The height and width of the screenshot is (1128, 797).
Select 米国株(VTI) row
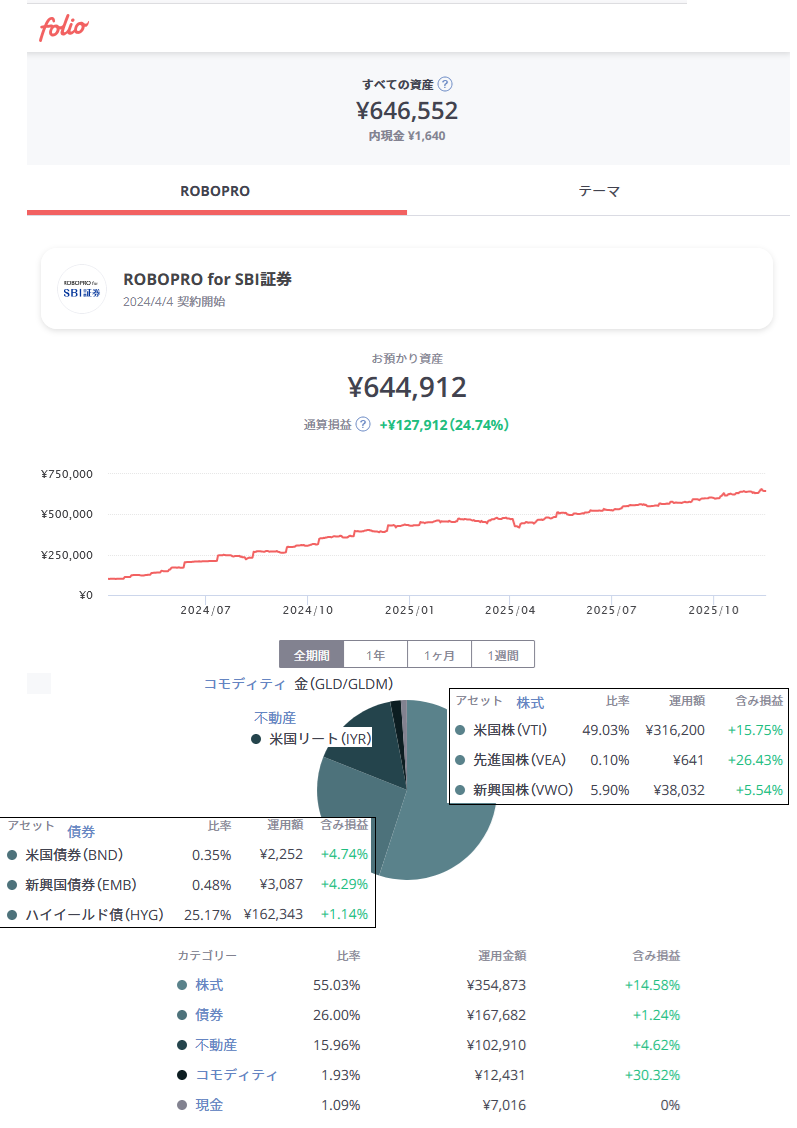pos(619,730)
